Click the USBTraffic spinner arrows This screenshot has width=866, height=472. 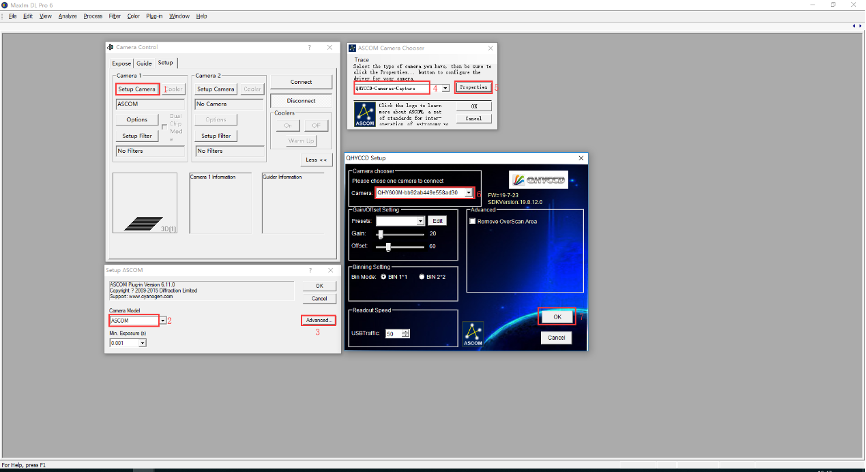[406, 334]
